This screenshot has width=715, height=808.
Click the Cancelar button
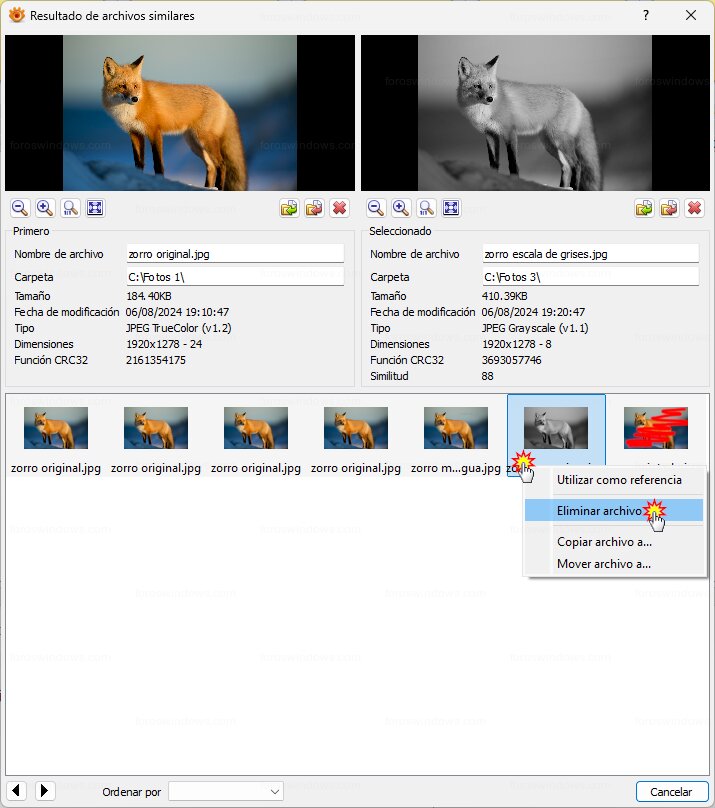point(672,792)
